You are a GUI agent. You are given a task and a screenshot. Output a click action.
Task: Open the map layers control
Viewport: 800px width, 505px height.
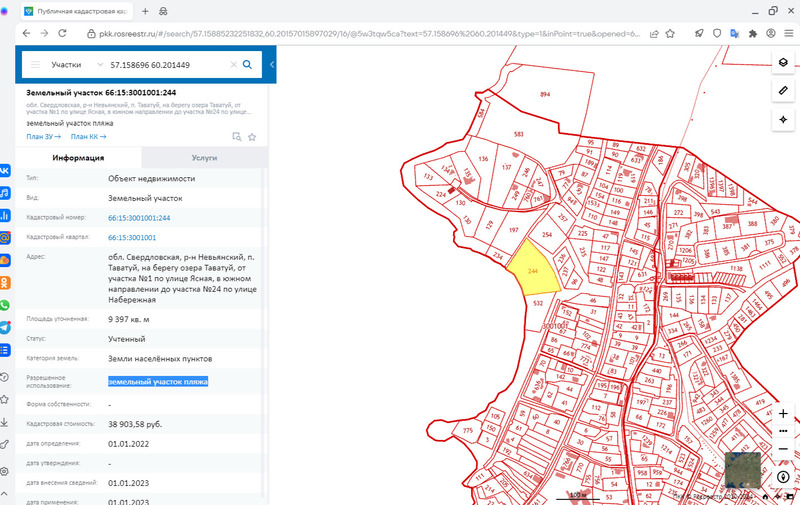pos(783,62)
